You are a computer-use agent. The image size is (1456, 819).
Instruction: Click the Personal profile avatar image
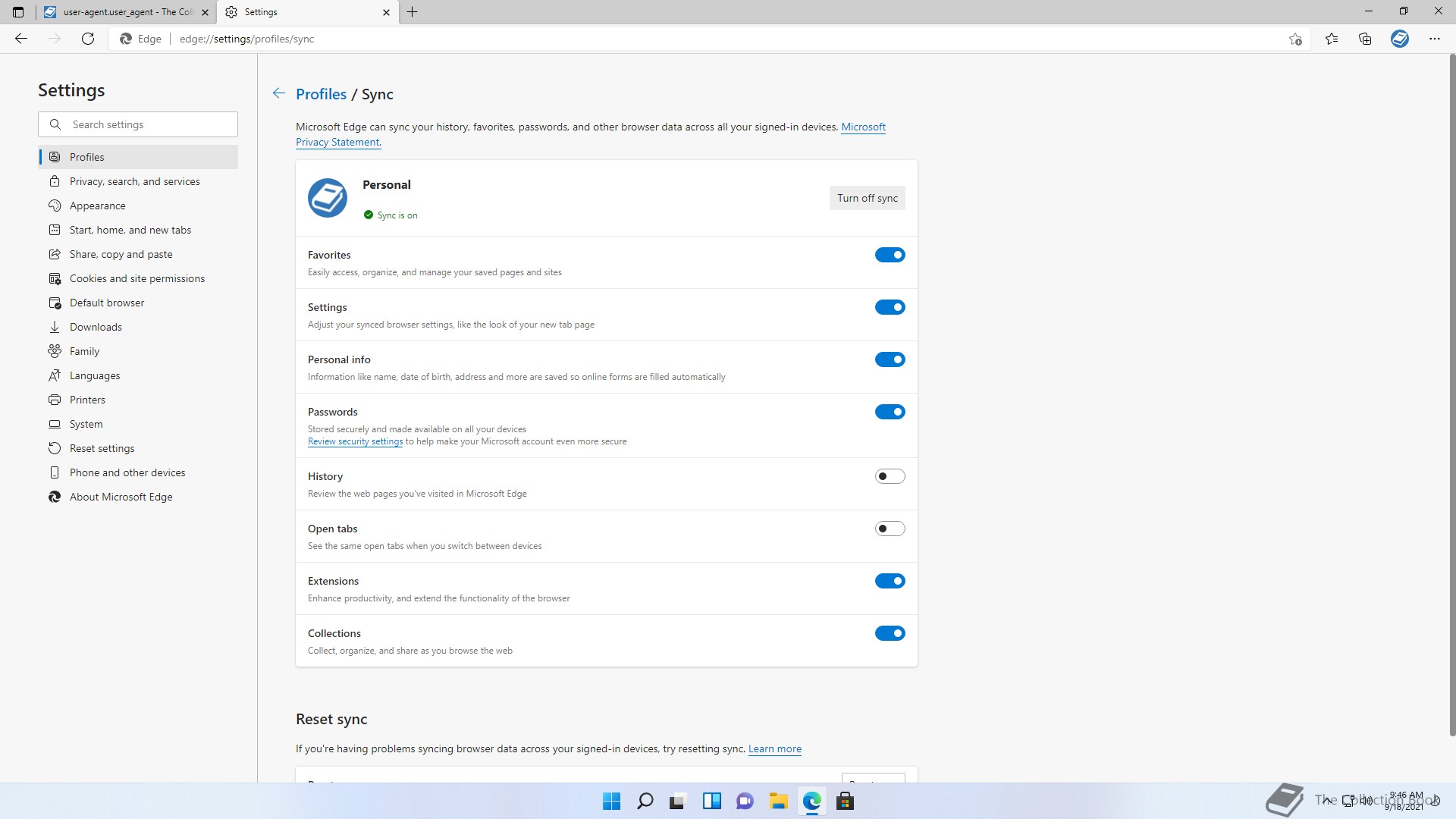click(328, 198)
